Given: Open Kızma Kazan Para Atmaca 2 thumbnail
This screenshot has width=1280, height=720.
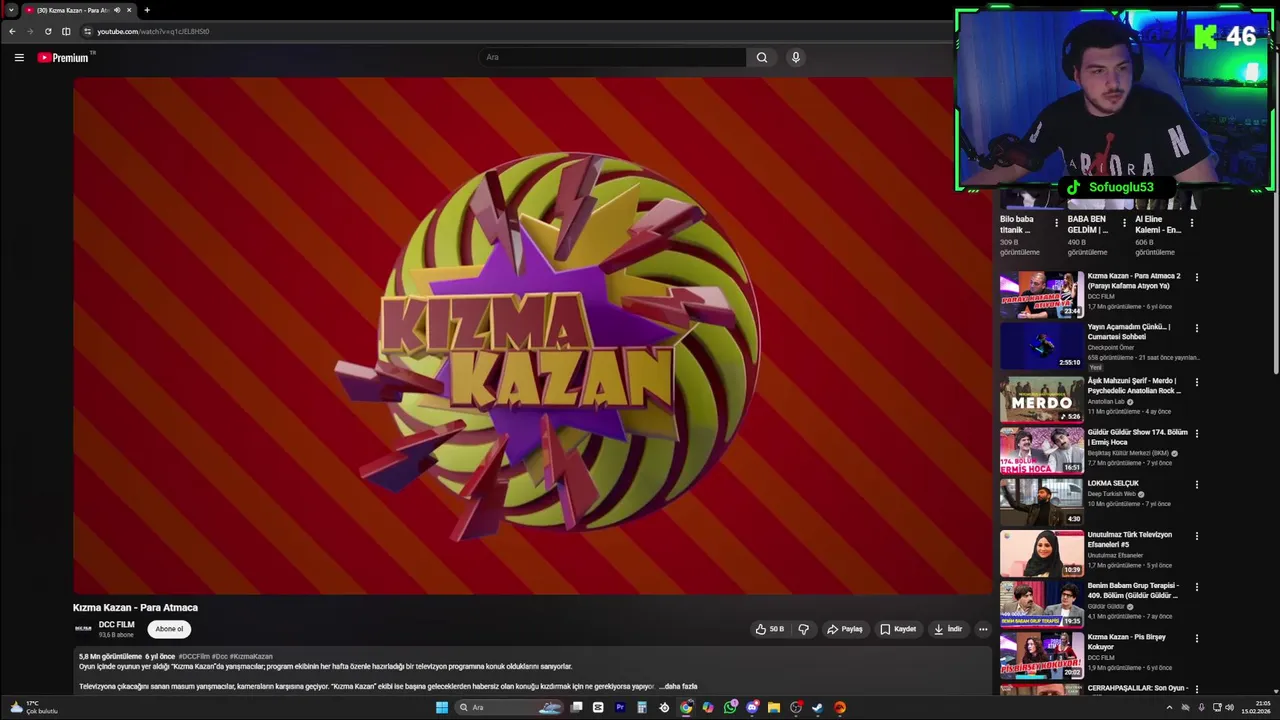Looking at the screenshot, I should coord(1042,295).
